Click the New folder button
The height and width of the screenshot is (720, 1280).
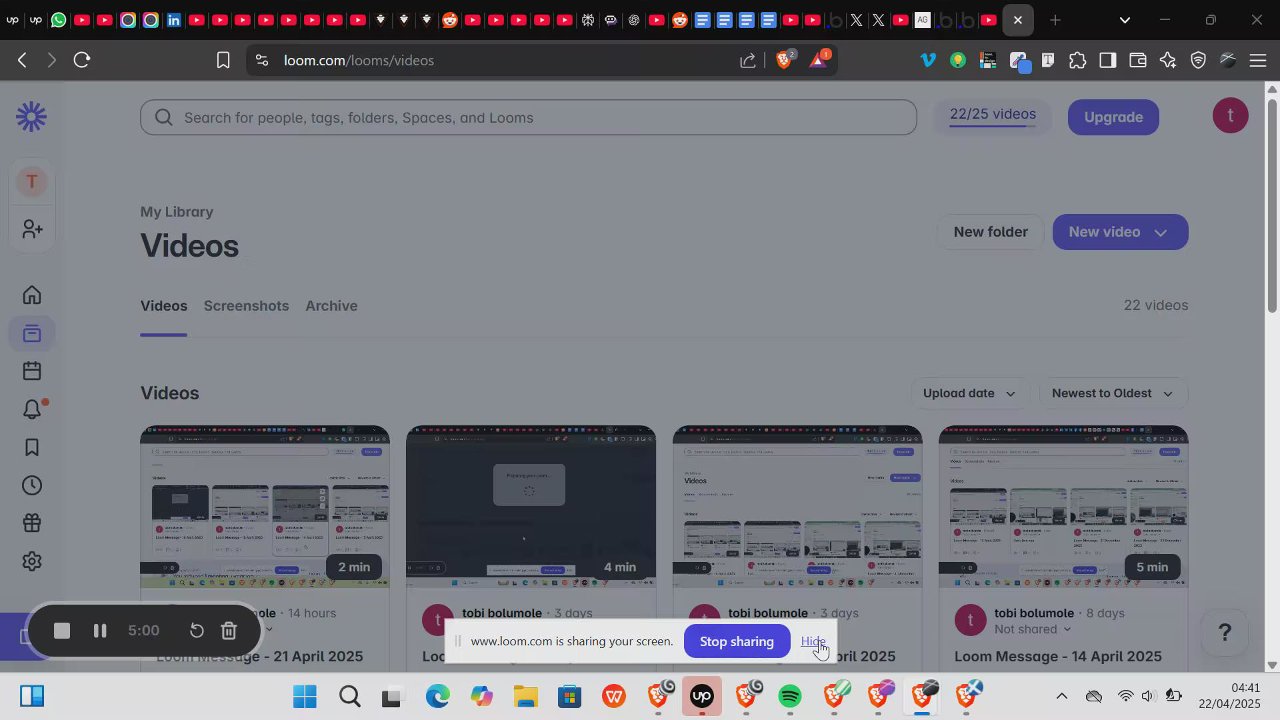coord(990,232)
